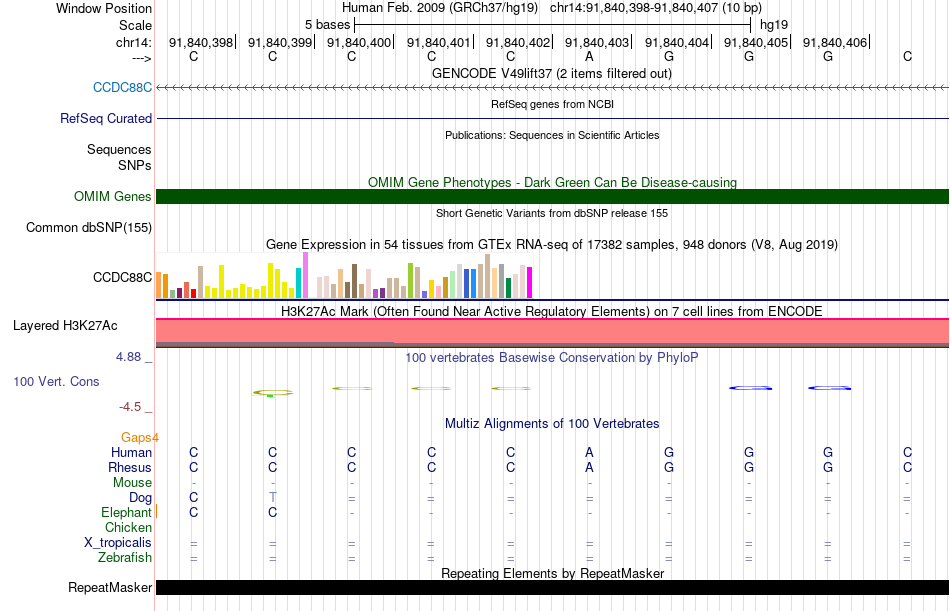Click the magenta last GTEx bar

coord(530,282)
